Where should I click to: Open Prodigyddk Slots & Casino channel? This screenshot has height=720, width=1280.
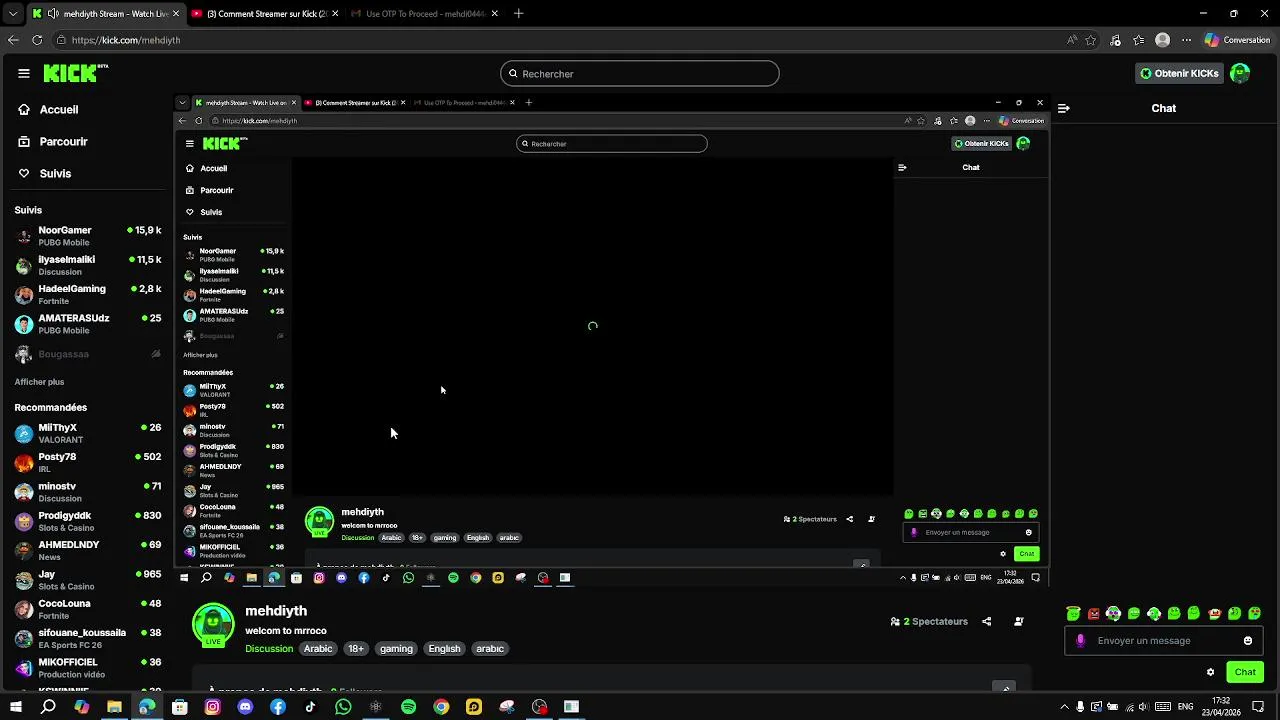(x=88, y=521)
